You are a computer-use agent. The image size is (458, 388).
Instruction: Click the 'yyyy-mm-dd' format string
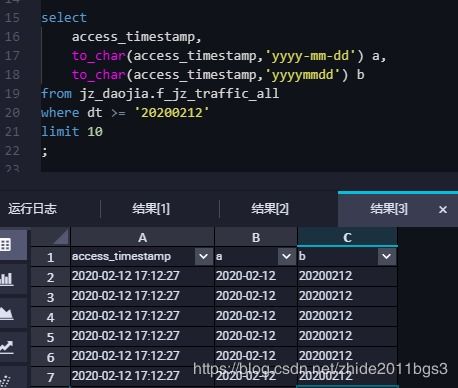(x=310, y=56)
